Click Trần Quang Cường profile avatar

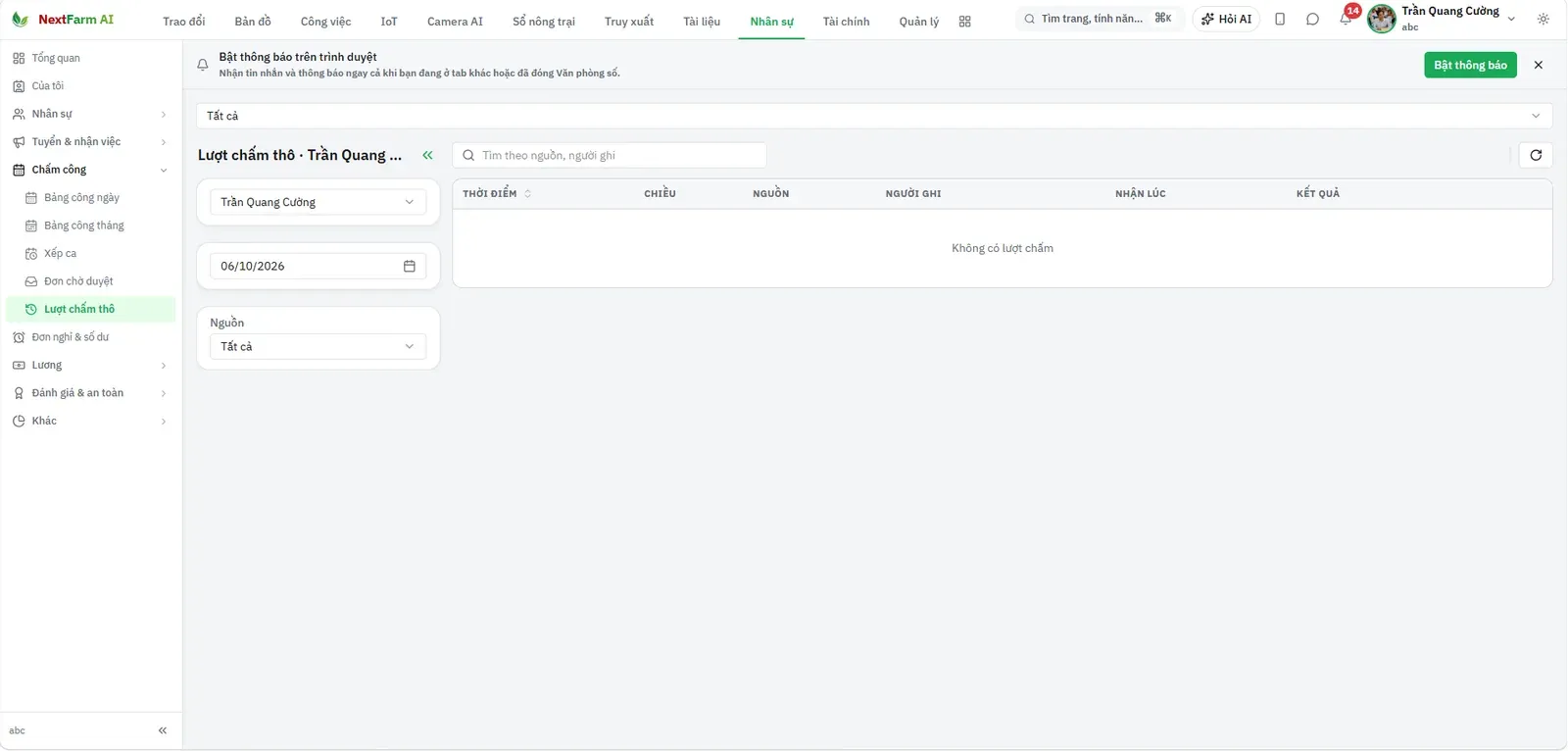coord(1382,19)
